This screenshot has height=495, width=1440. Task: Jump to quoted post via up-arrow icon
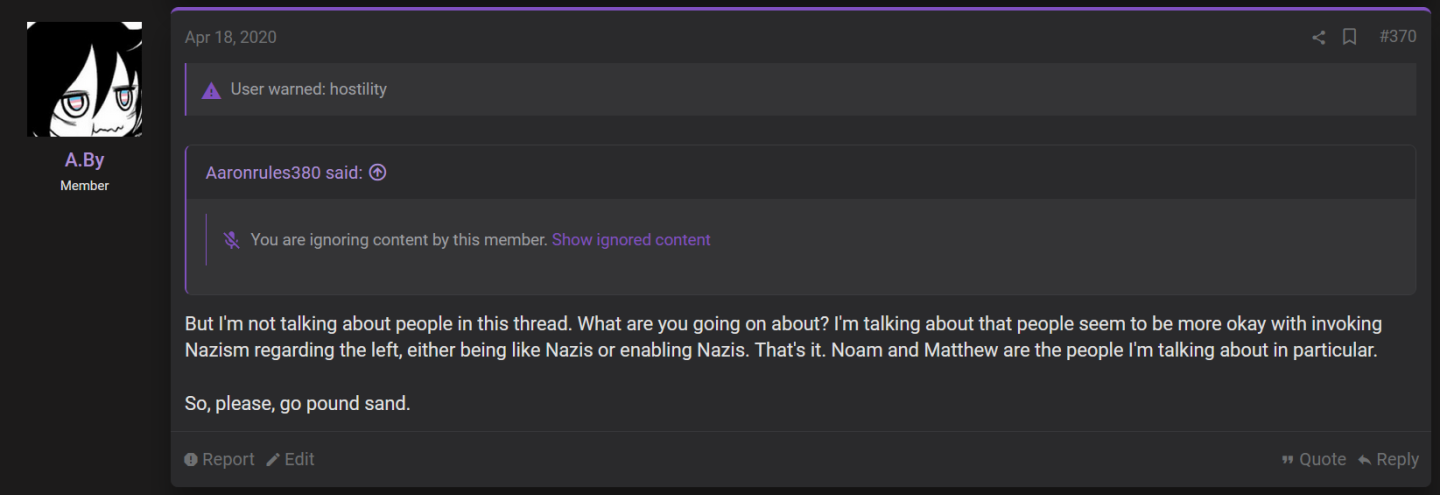tap(377, 172)
